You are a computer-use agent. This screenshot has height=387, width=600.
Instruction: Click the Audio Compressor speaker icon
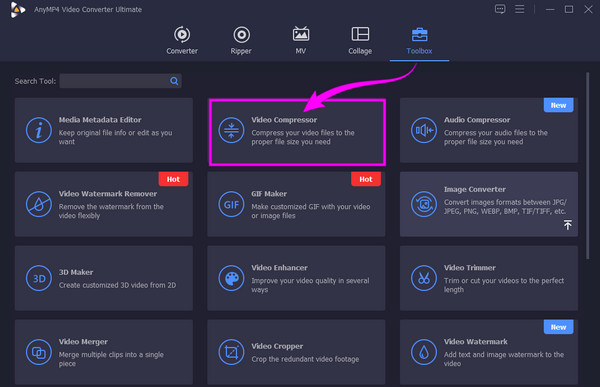pyautogui.click(x=424, y=130)
